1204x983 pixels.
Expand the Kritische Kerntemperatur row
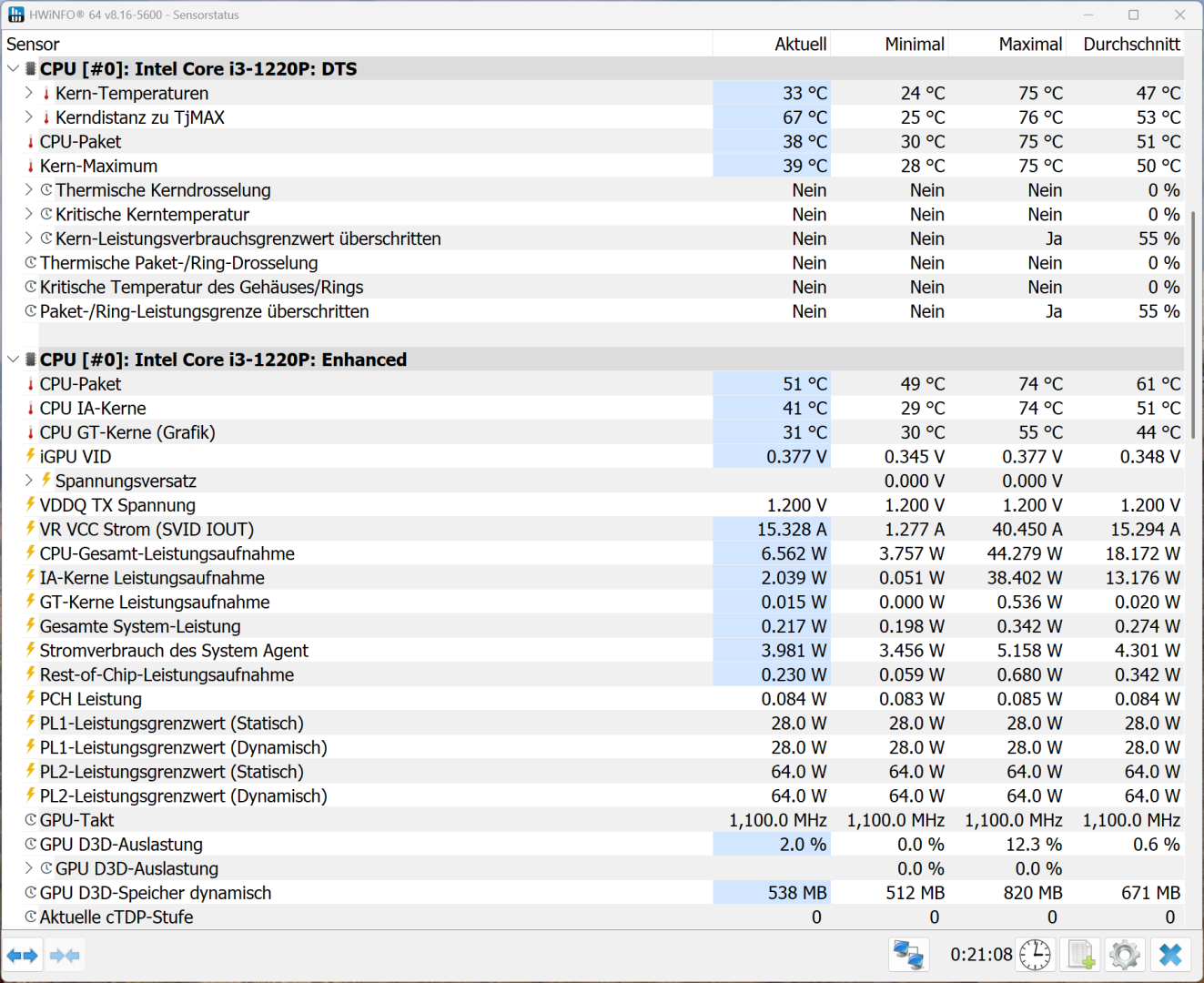coord(29,214)
